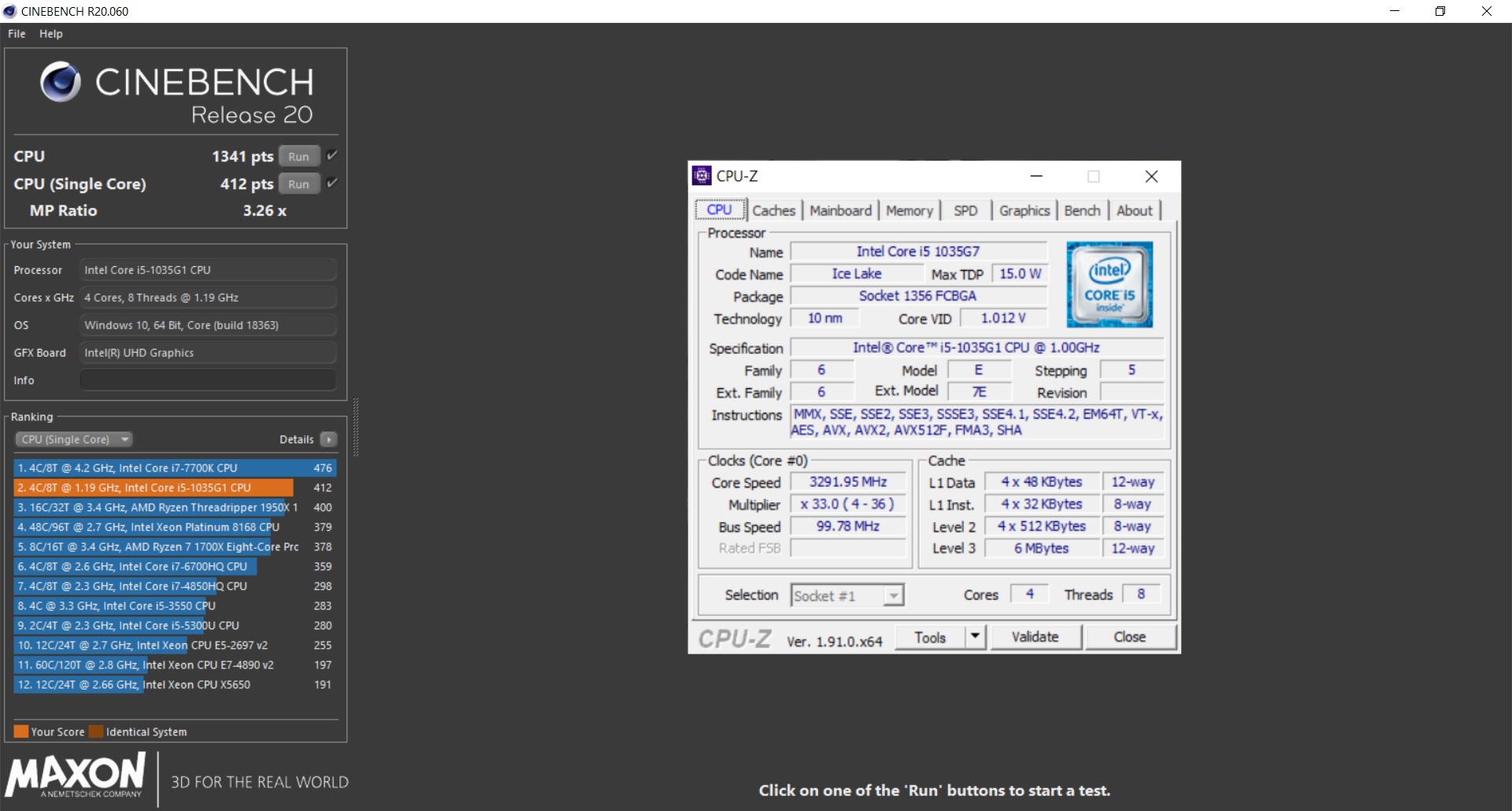The width and height of the screenshot is (1512, 811).
Task: Toggle the checkmark next to the CPU score
Action: pos(331,155)
